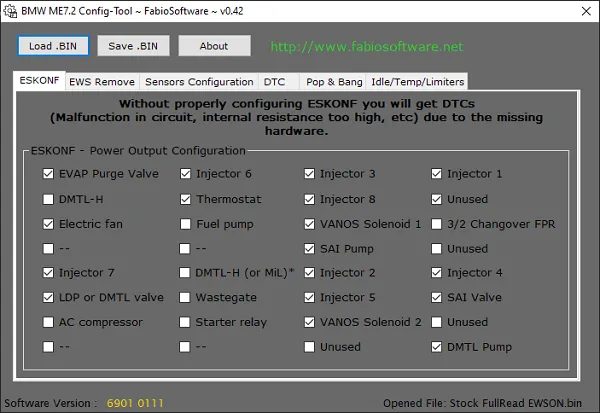Enable the Fuel pump checkbox
Screen dimensions: 600x413
click(x=185, y=224)
